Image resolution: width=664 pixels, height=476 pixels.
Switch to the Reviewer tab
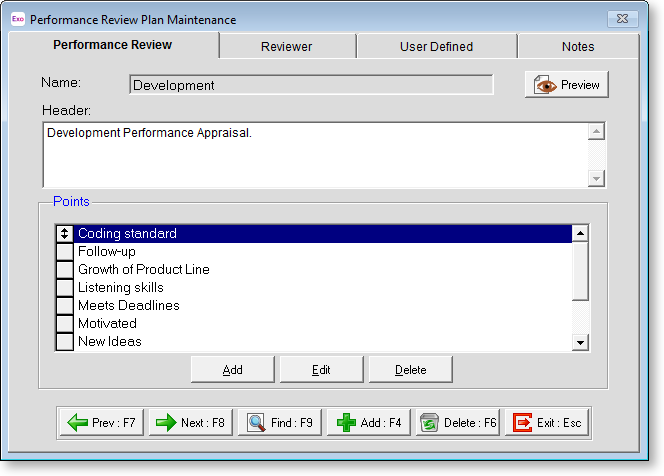click(x=287, y=46)
